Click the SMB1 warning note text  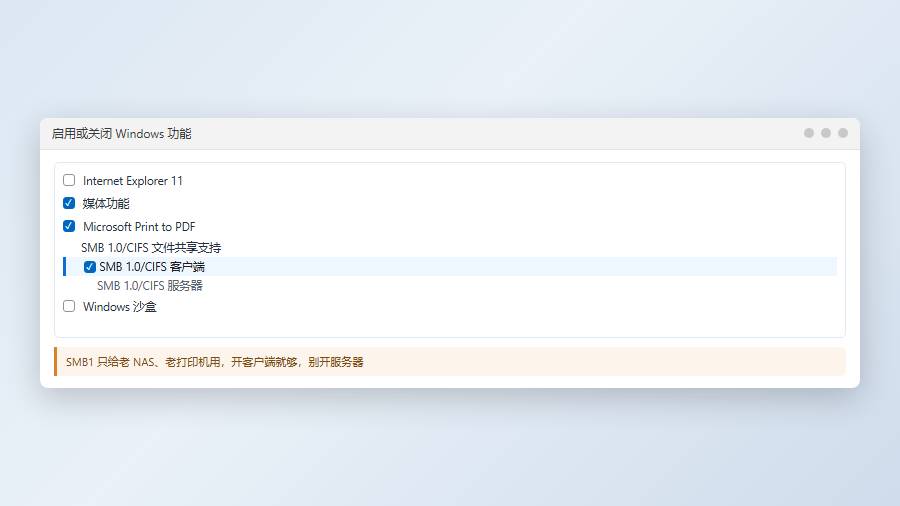click(x=215, y=362)
